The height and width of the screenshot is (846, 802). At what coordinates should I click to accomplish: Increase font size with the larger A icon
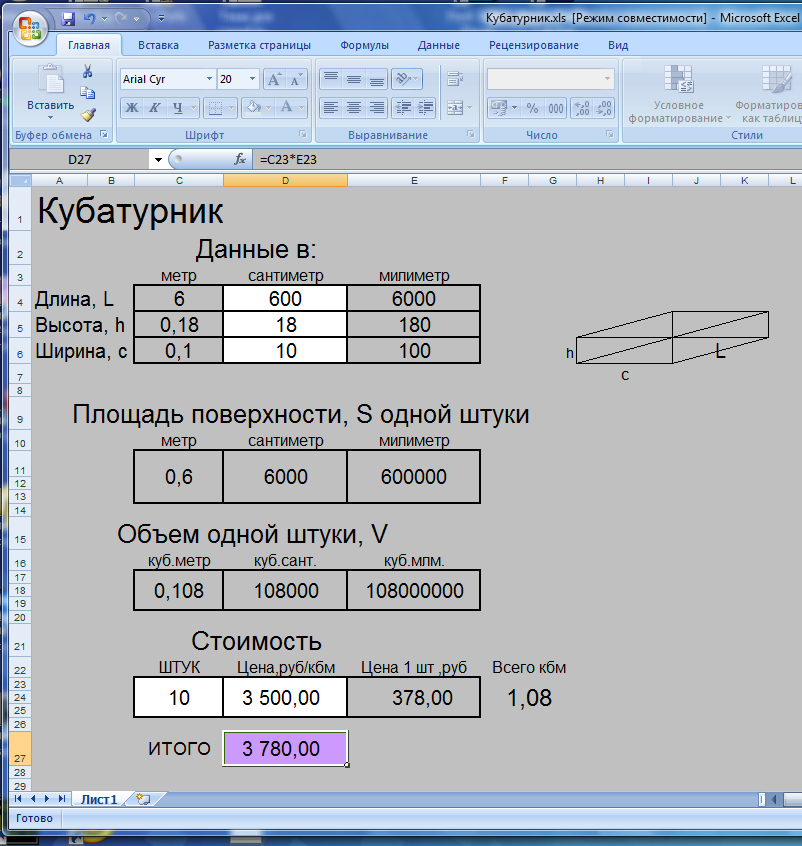272,79
